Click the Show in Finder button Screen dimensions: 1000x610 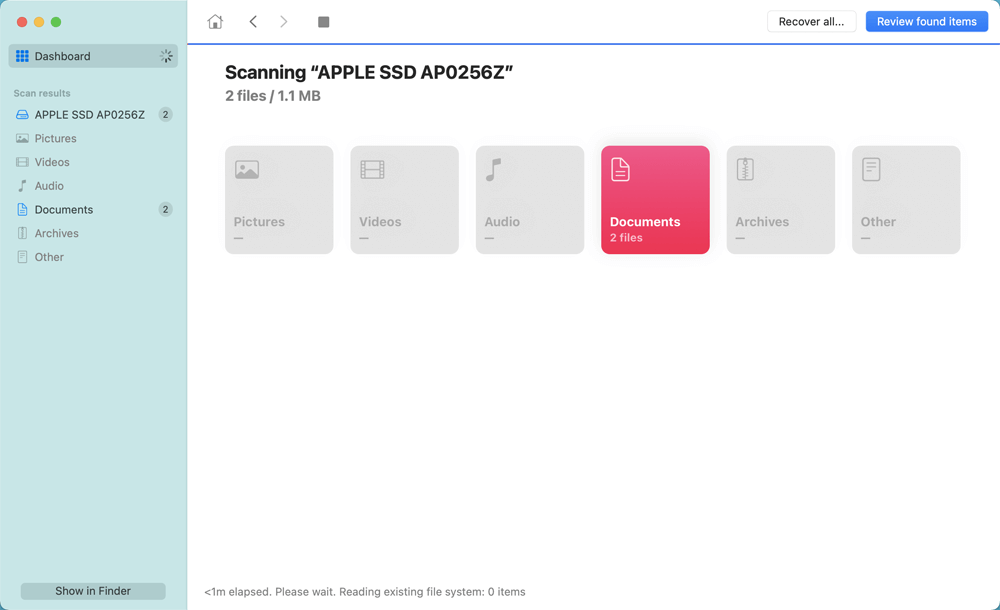(92, 591)
